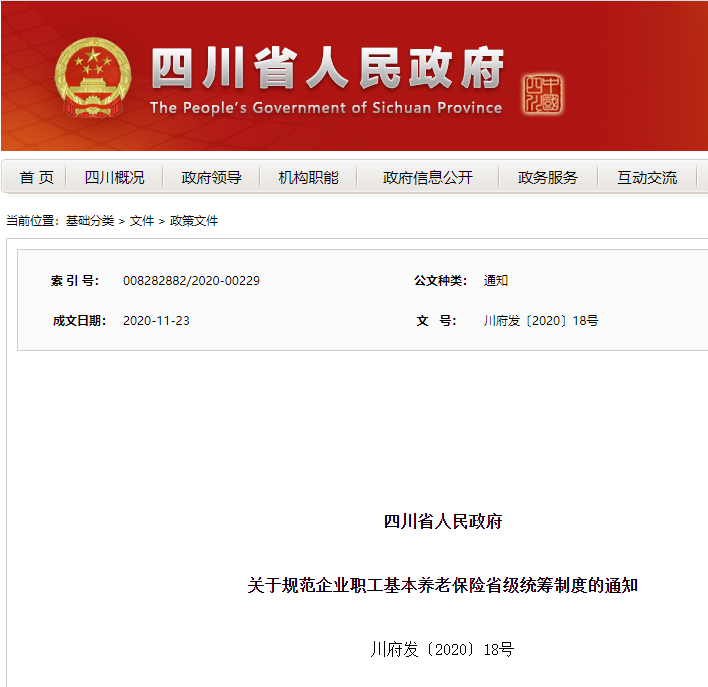This screenshot has width=708, height=687.
Task: Click the national emblem icon in header
Action: tap(92, 77)
